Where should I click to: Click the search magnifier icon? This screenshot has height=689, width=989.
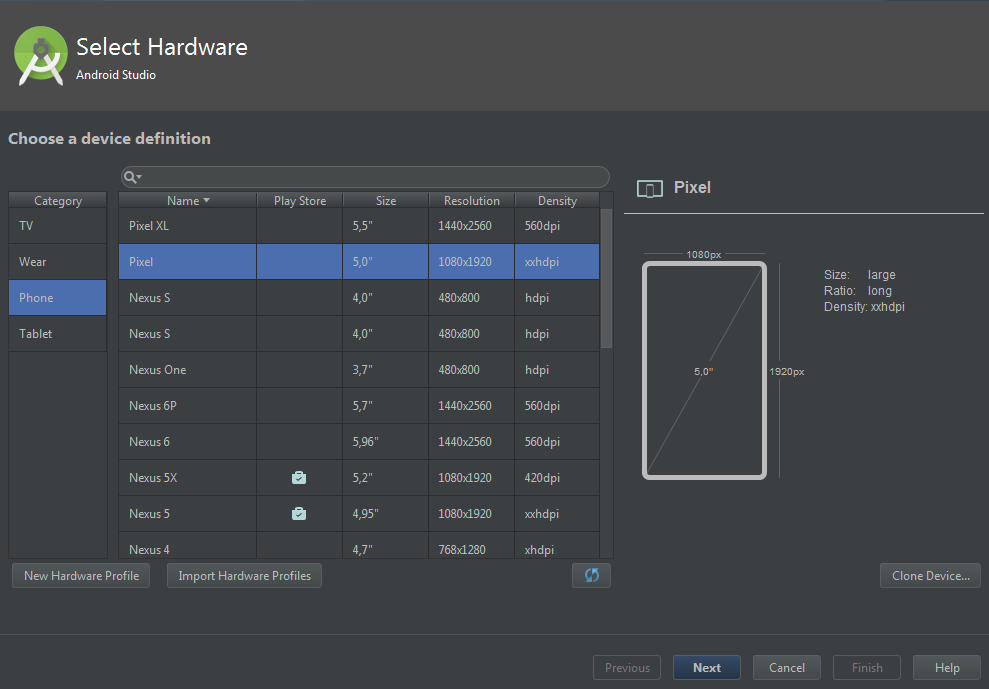coord(131,177)
